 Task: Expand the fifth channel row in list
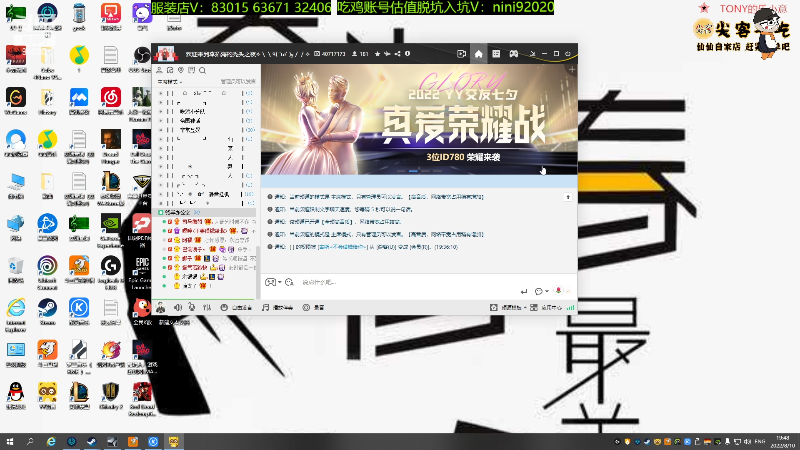coord(161,130)
